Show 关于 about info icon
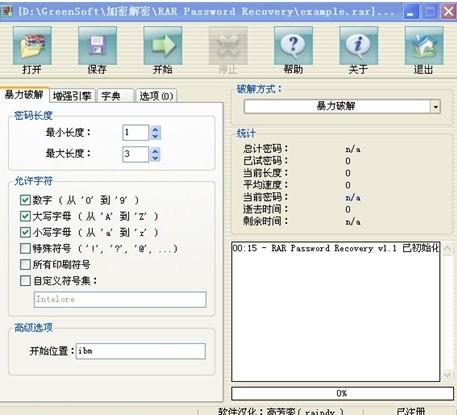Image resolution: width=457 pixels, height=415 pixels. 358,46
